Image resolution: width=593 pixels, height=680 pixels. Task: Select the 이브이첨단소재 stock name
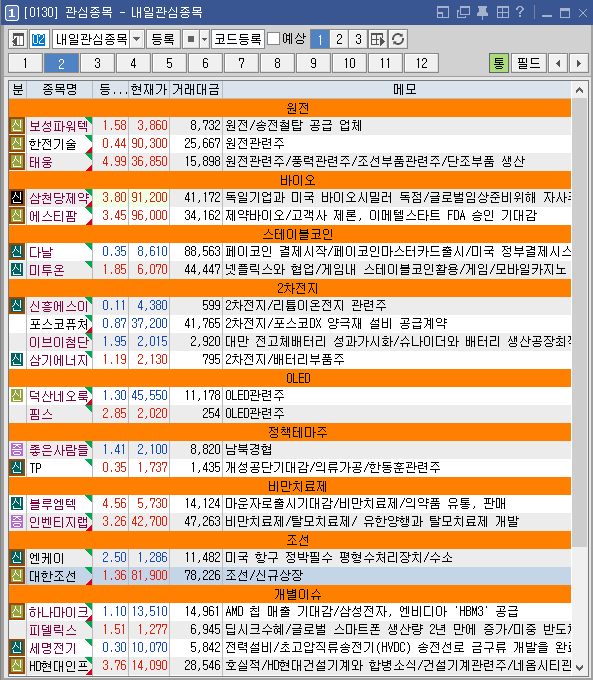[59, 342]
